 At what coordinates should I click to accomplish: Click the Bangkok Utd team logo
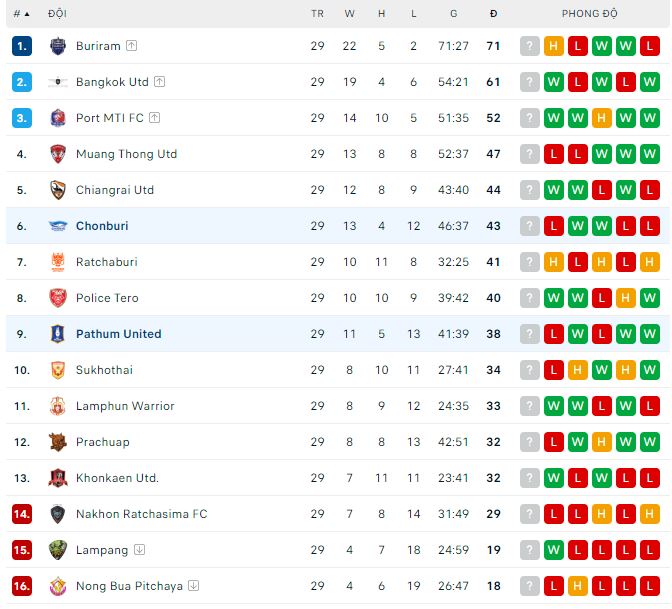point(58,82)
